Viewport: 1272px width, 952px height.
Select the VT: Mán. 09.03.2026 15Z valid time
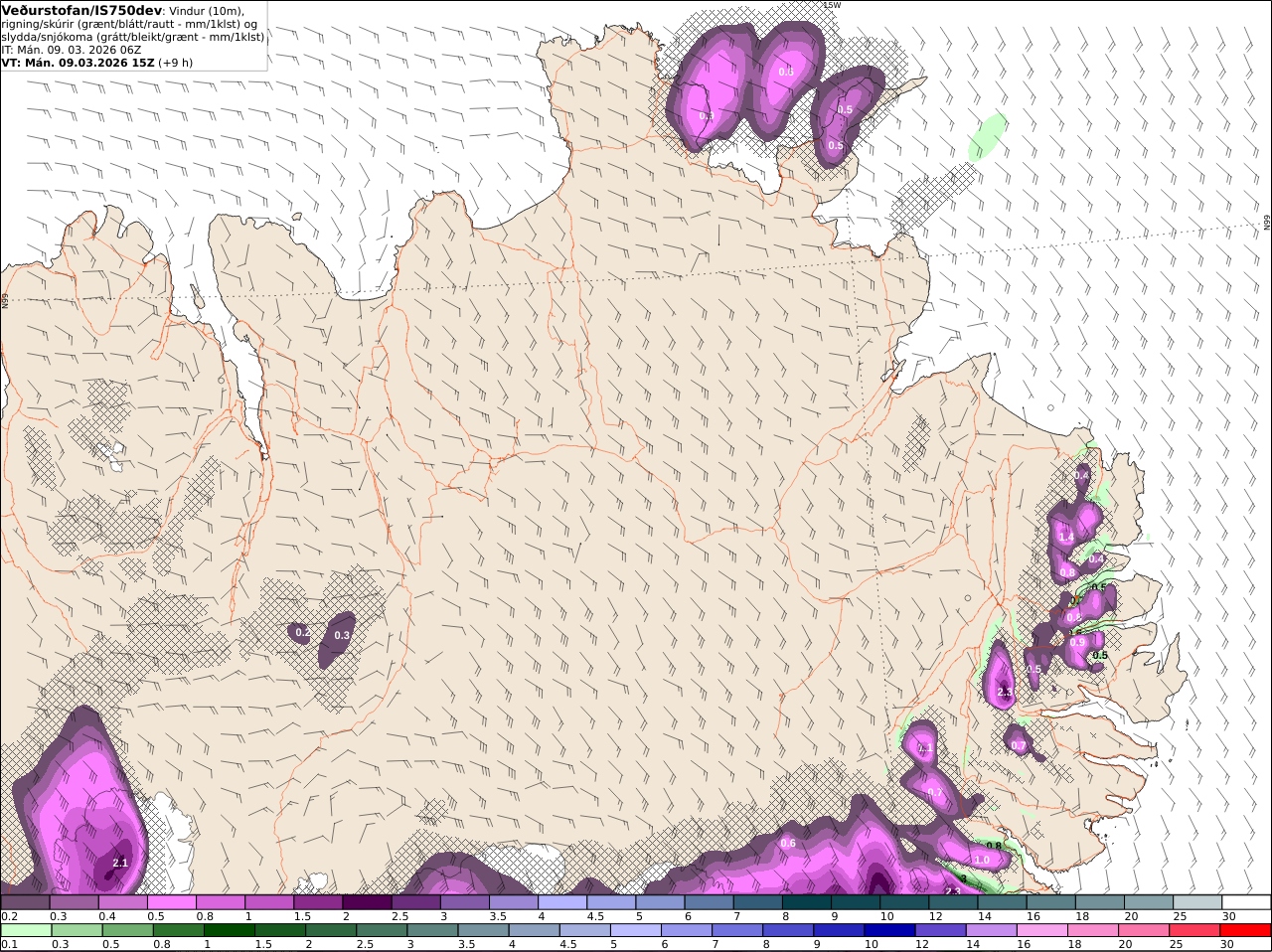click(x=77, y=63)
